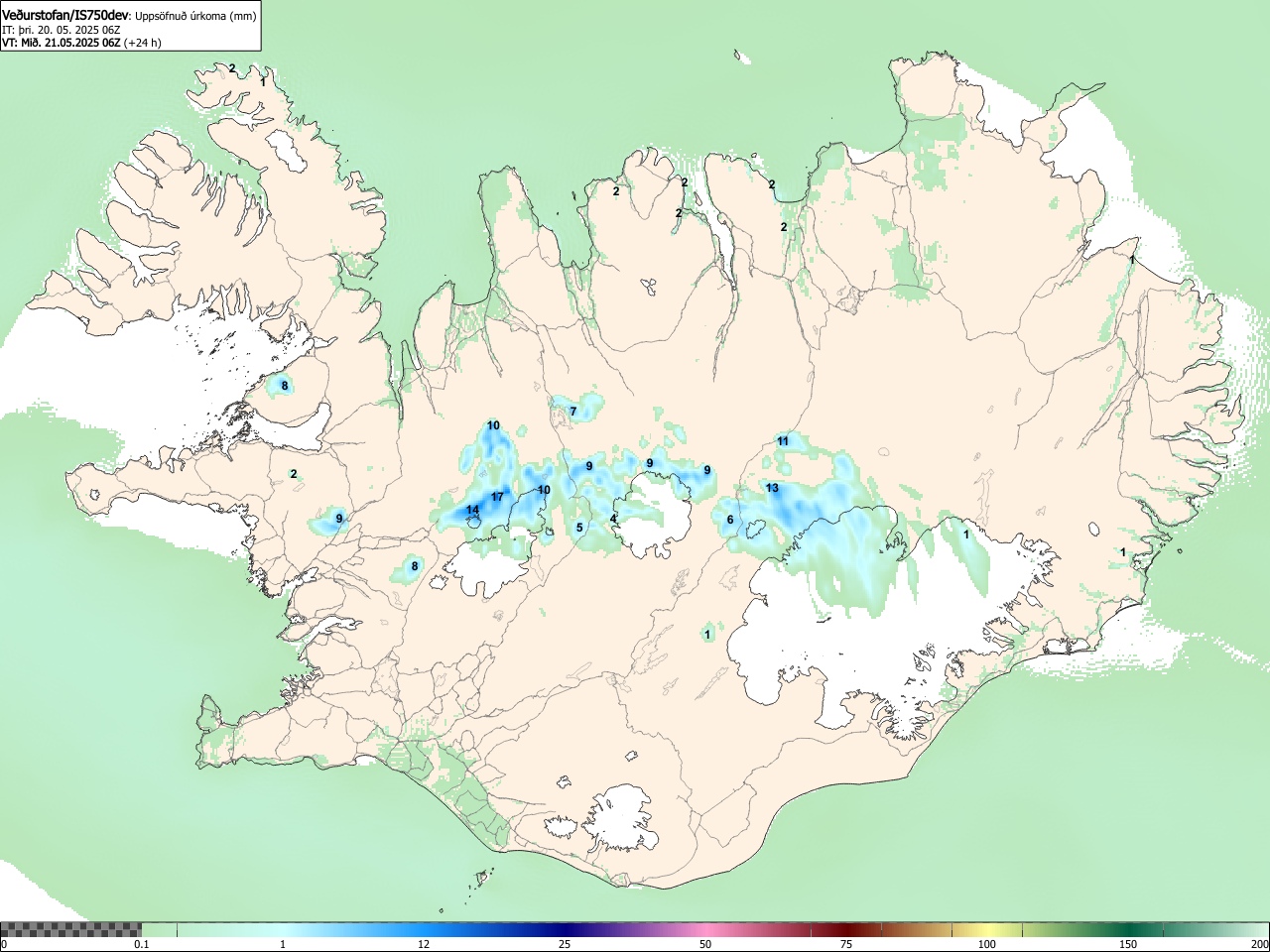Click the colorbar tick label "25"
The width and height of the screenshot is (1270, 952).
tap(565, 944)
